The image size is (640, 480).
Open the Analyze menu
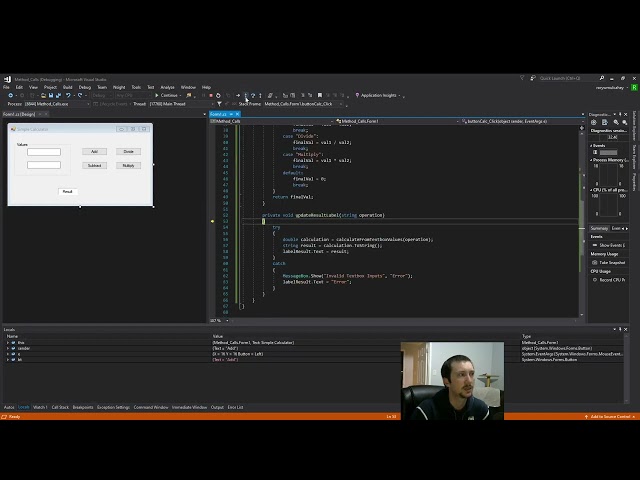tap(167, 87)
